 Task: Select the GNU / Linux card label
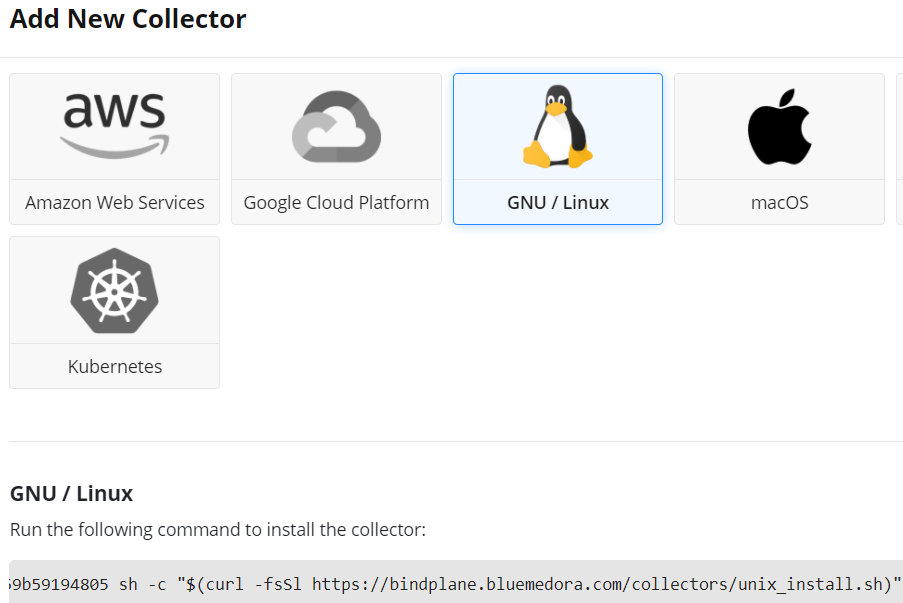pos(557,203)
